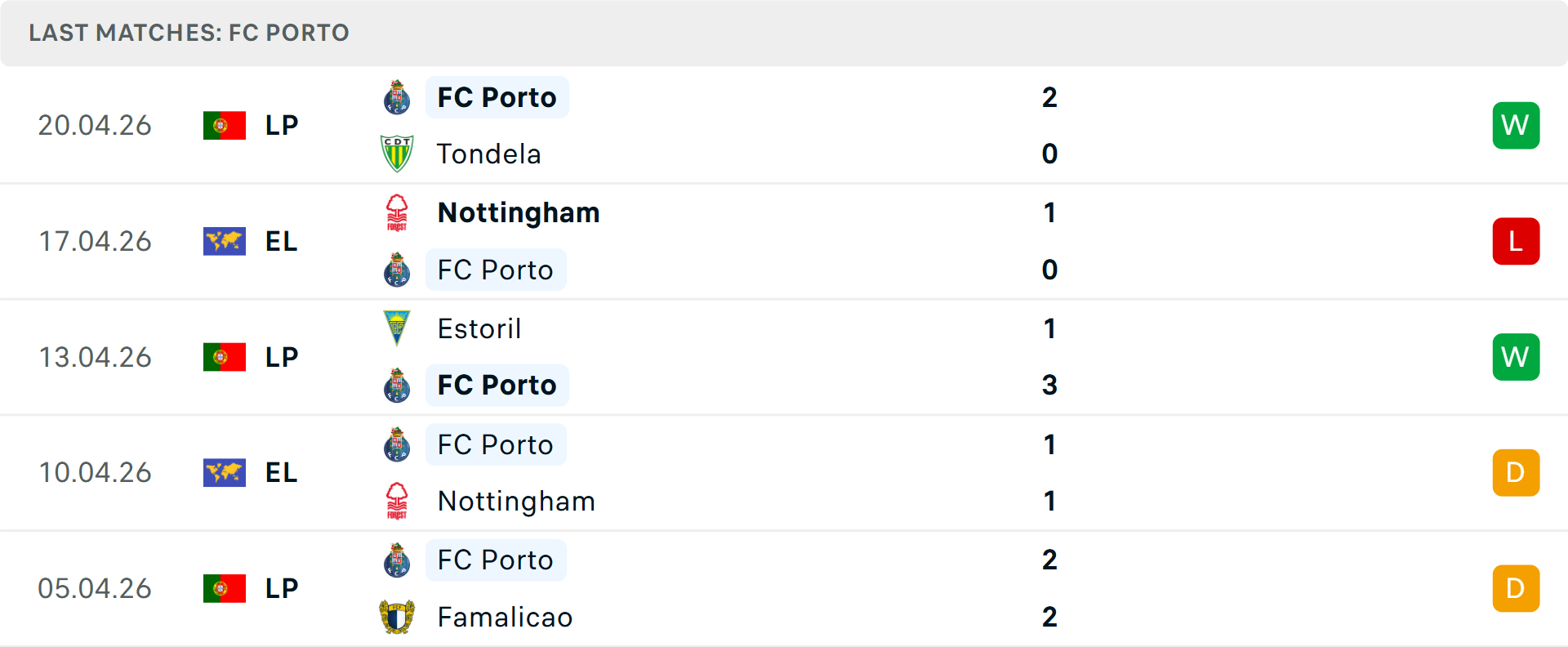Click Portugal flag in 20.04.26 row
The height and width of the screenshot is (647, 1568).
[225, 126]
